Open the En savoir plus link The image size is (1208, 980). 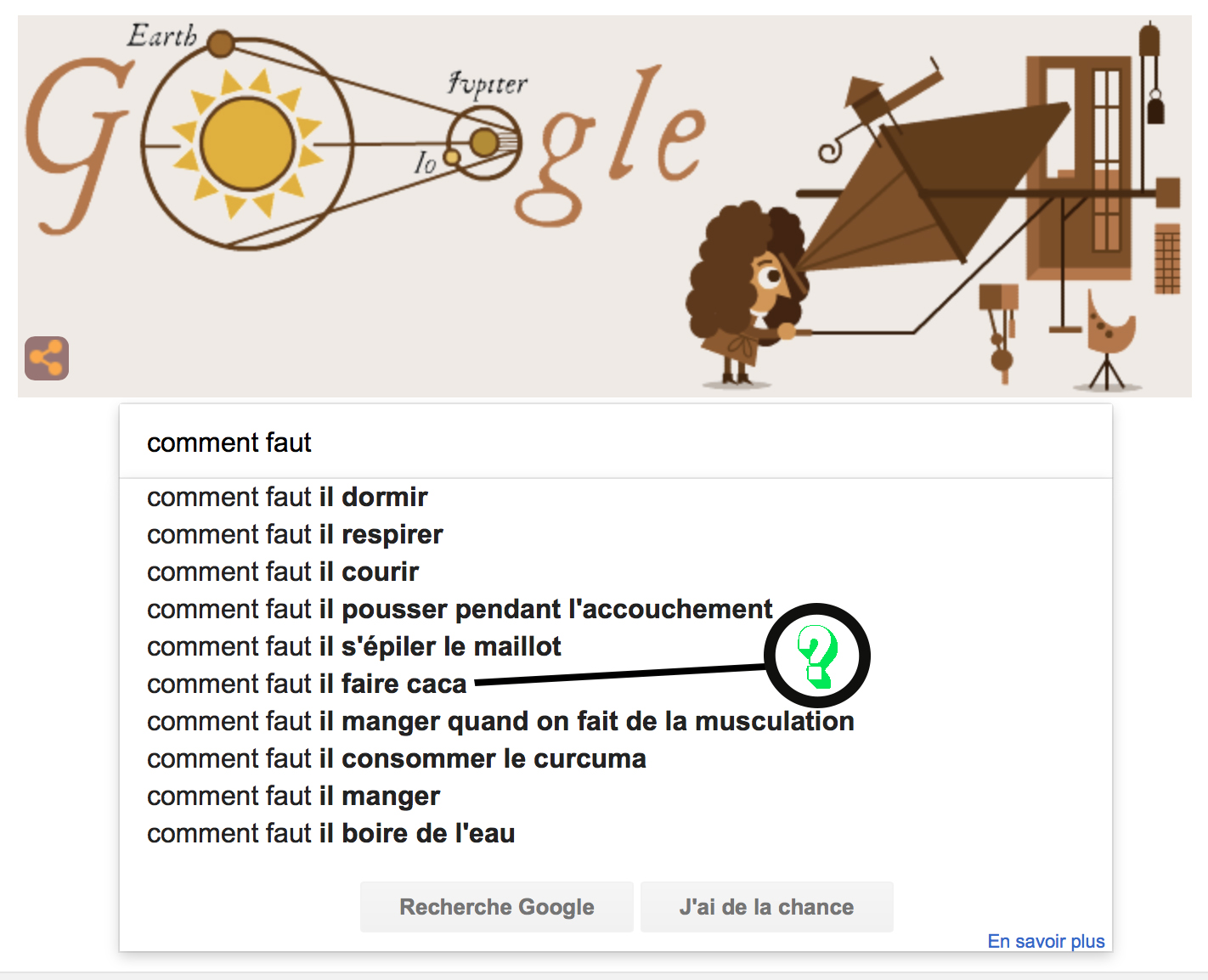point(1046,941)
